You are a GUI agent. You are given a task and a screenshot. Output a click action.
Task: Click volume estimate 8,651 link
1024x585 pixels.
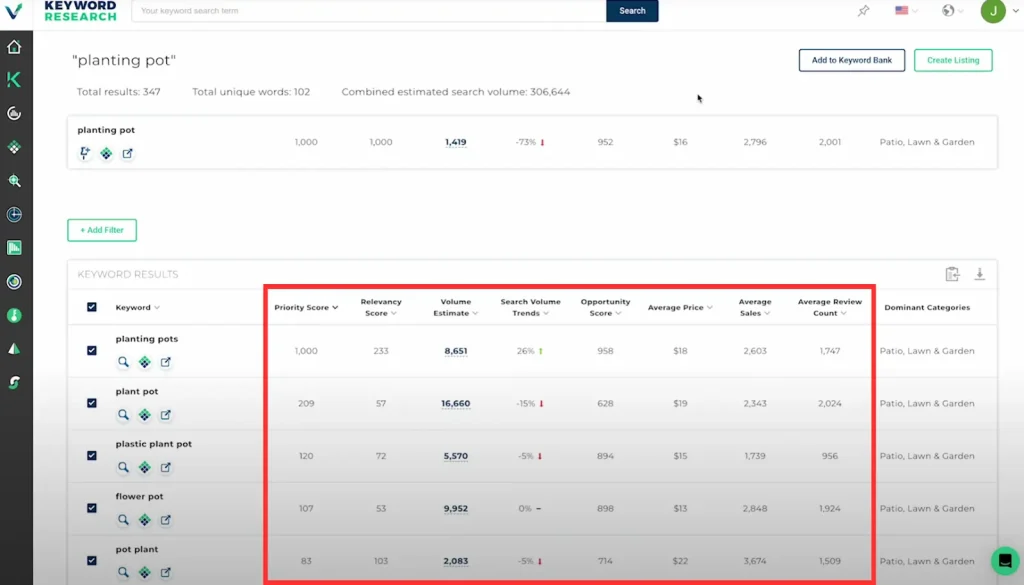pos(456,351)
